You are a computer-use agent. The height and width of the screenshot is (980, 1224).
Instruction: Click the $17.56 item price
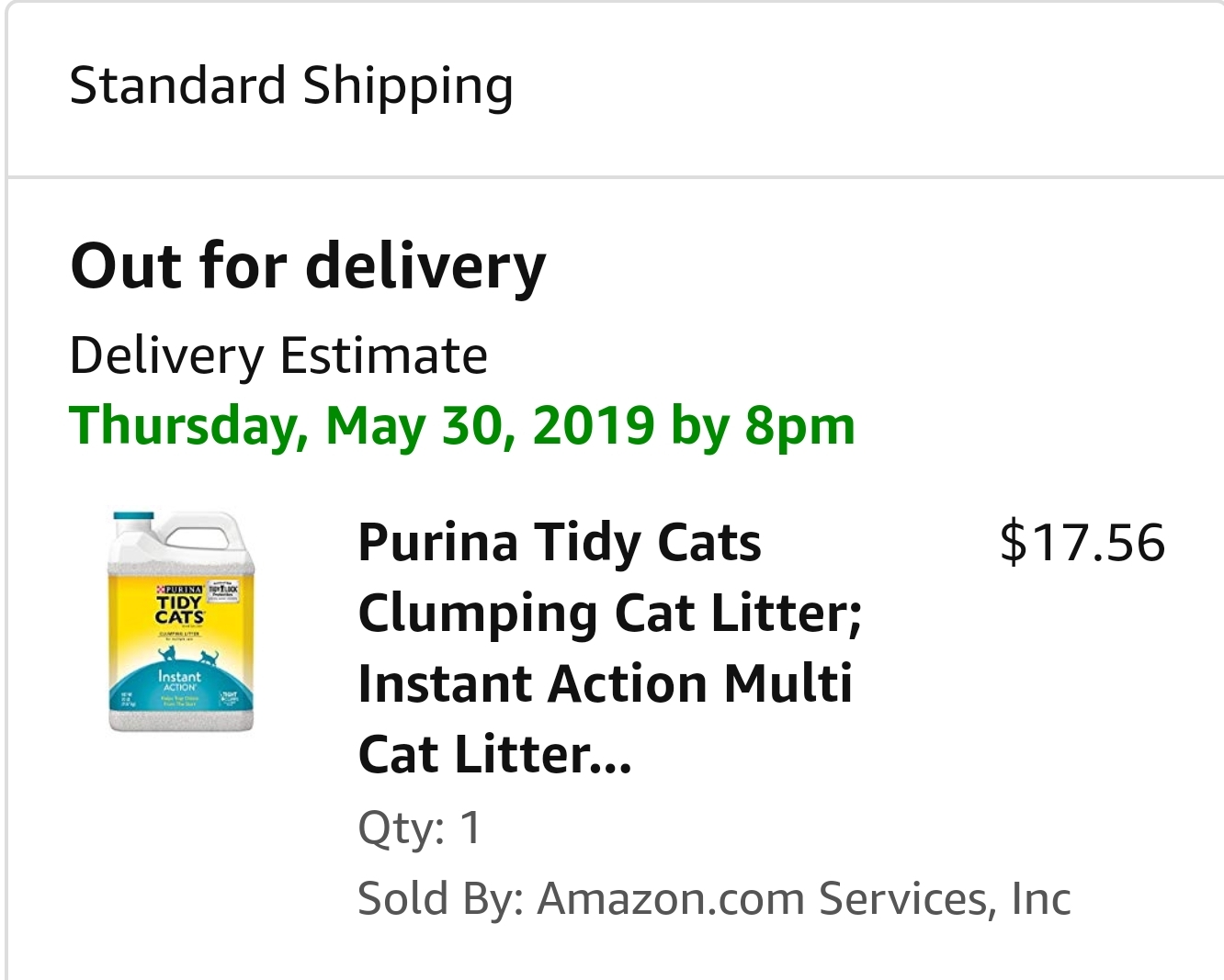[x=1082, y=542]
